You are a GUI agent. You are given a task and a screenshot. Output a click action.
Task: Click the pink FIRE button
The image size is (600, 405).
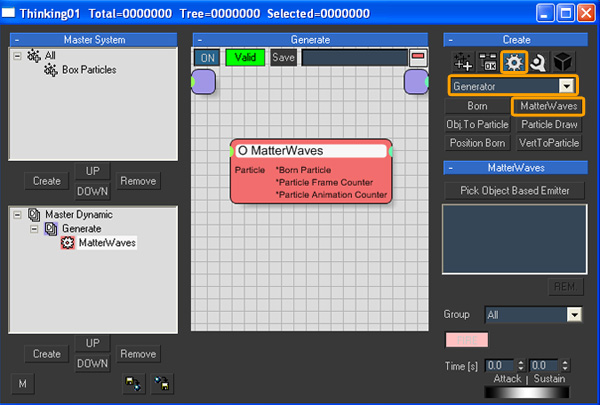pos(467,340)
